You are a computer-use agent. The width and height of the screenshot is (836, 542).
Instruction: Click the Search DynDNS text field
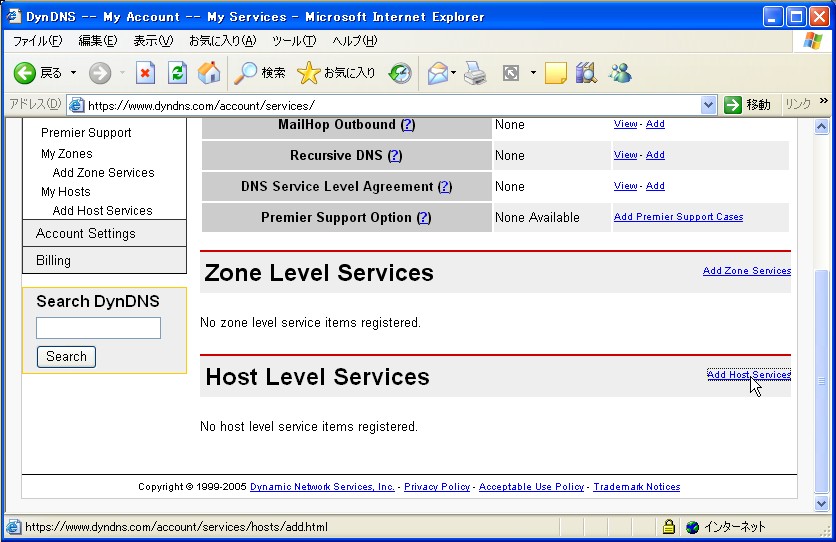[x=98, y=328]
